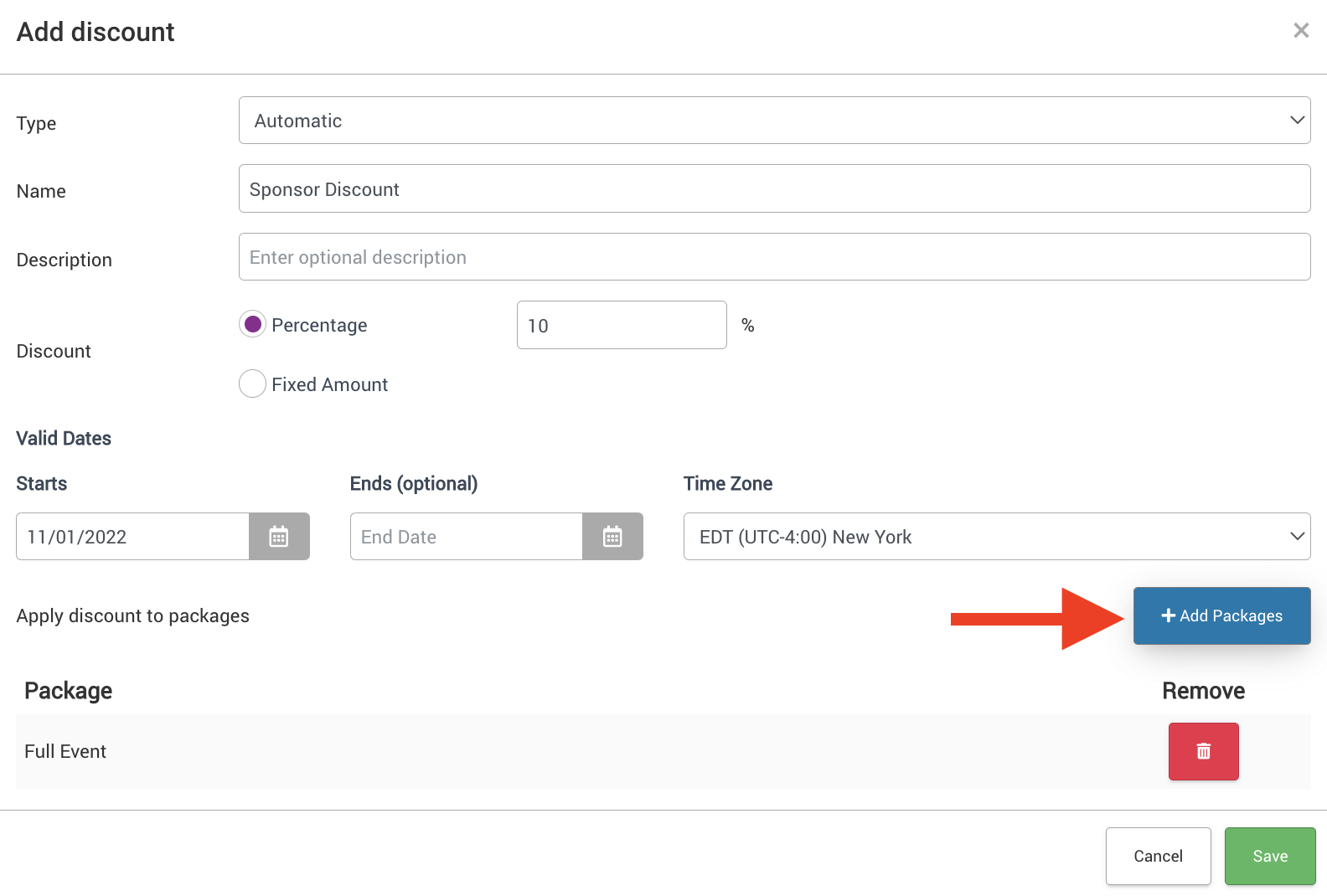Click the Package column header
Image resolution: width=1327 pixels, height=896 pixels.
pyautogui.click(x=69, y=691)
